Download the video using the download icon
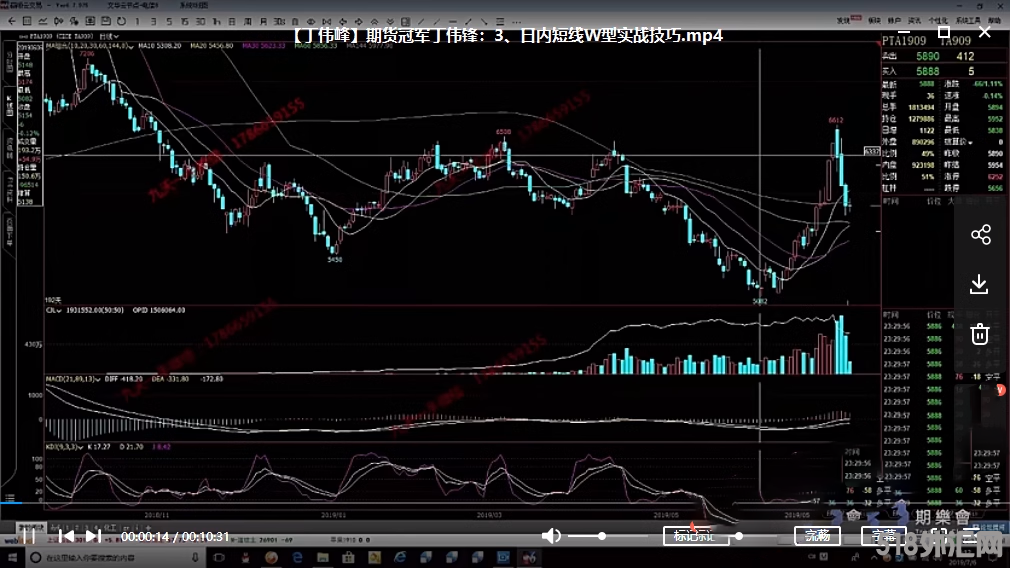This screenshot has width=1010, height=568. (x=980, y=285)
